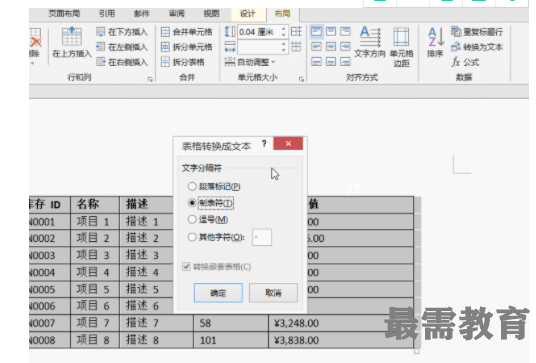This screenshot has width=536, height=363.
Task: Click table cell '项目 8'
Action: click(x=95, y=340)
